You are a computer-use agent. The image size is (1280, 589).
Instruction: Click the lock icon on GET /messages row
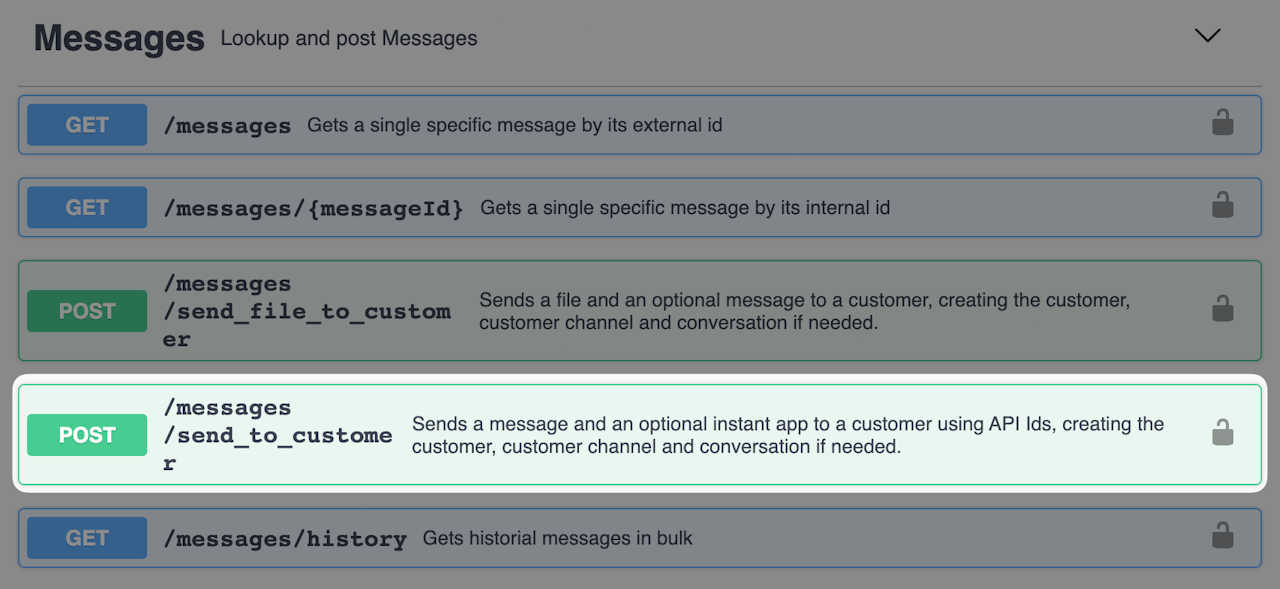(1222, 123)
